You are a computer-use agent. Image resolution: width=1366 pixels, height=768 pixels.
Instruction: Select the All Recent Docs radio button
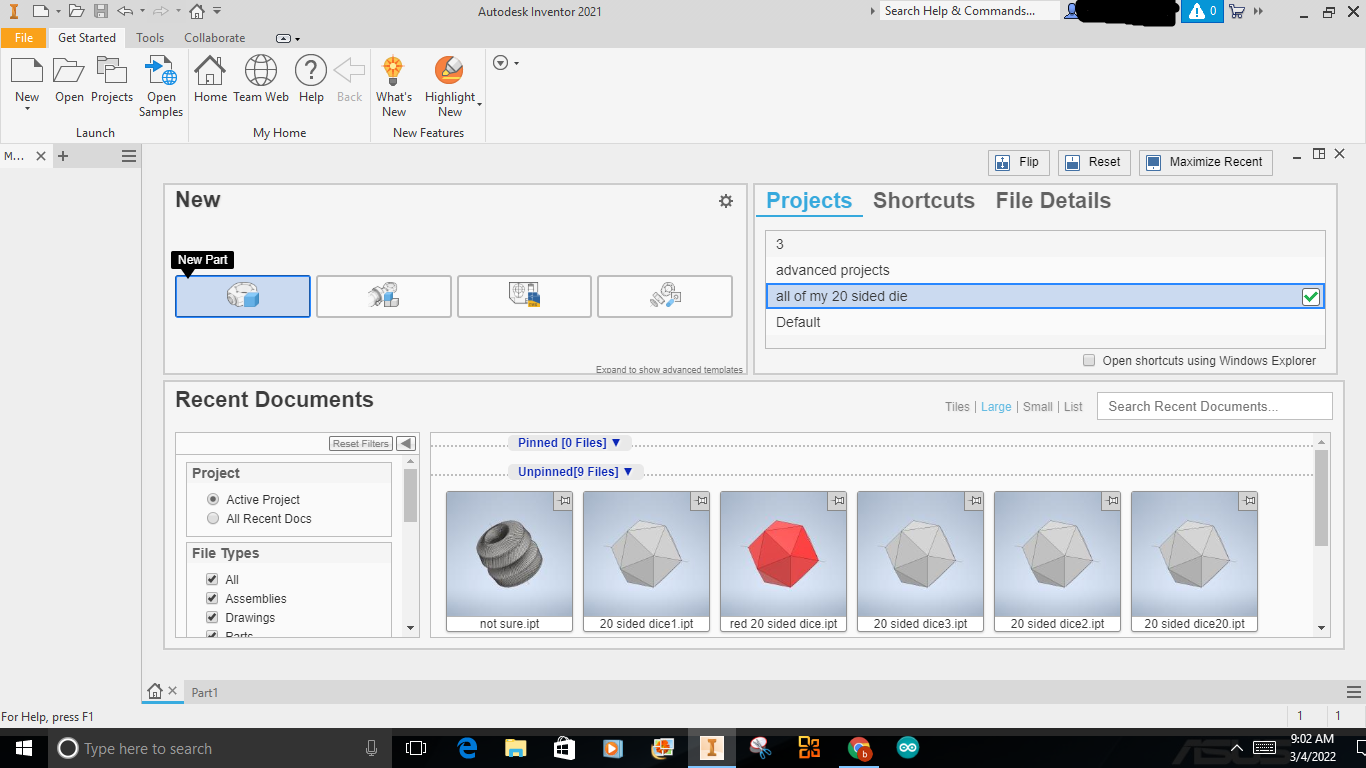coord(212,518)
